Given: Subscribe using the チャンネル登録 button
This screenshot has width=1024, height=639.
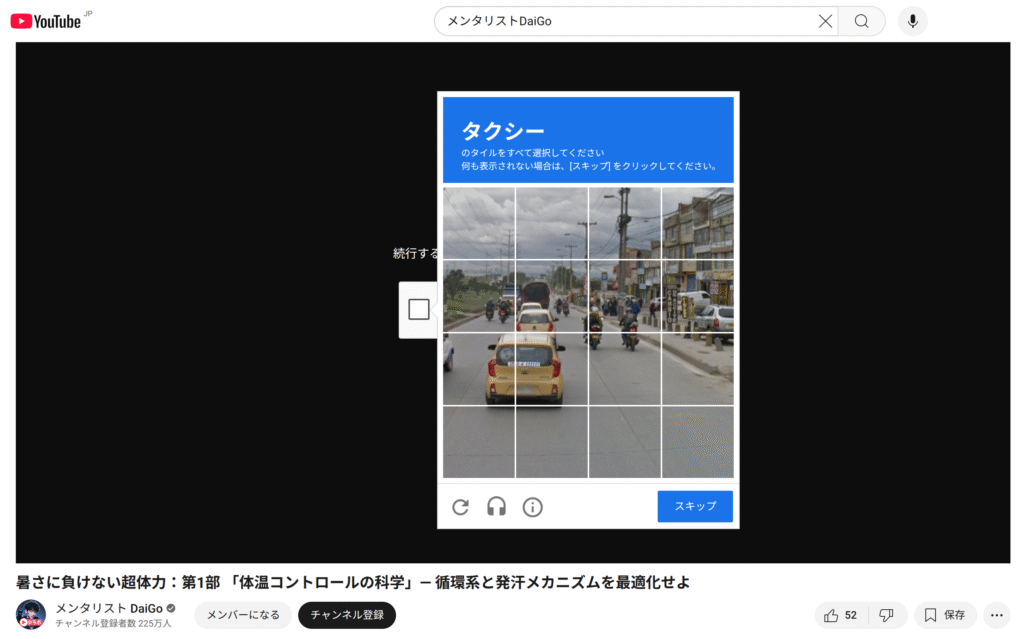Looking at the screenshot, I should pyautogui.click(x=347, y=615).
